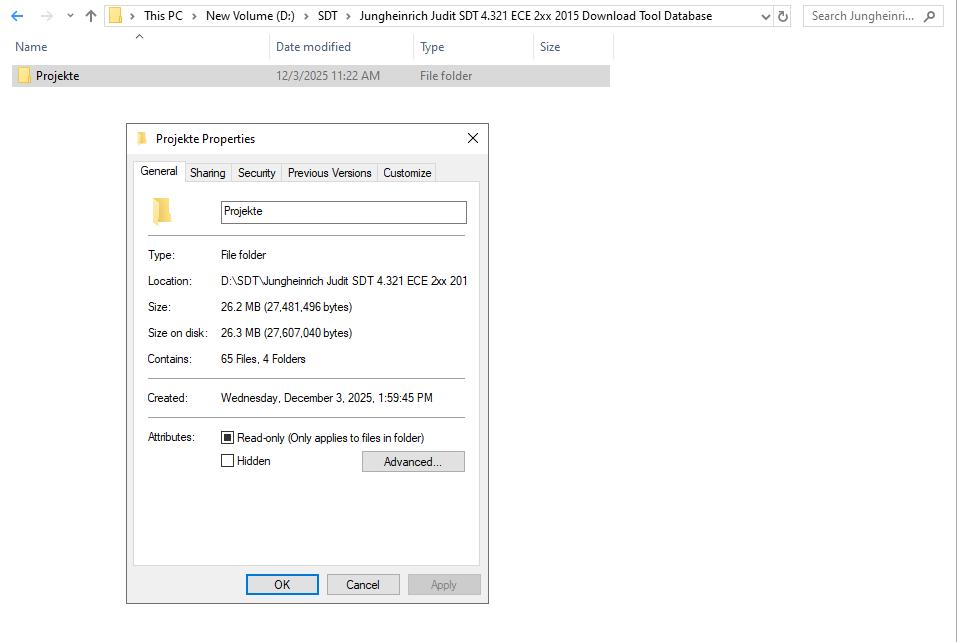Image resolution: width=957 pixels, height=642 pixels.
Task: Open the Security tab
Action: [256, 173]
